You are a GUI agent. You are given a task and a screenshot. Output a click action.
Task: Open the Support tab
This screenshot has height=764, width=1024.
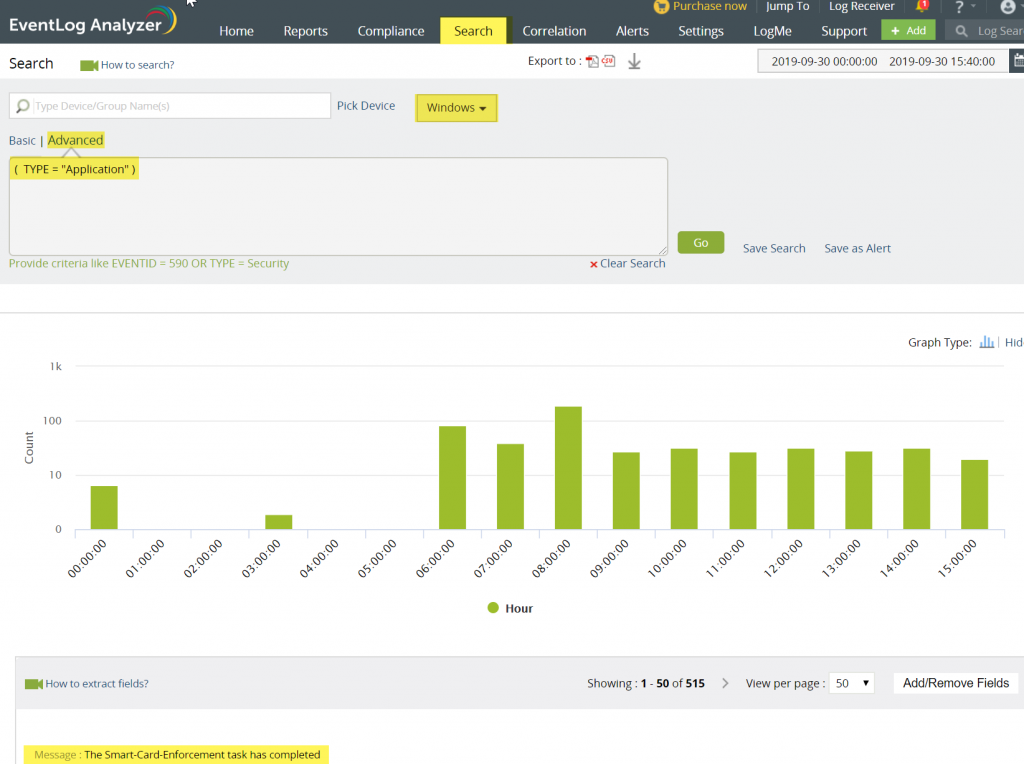pyautogui.click(x=844, y=31)
